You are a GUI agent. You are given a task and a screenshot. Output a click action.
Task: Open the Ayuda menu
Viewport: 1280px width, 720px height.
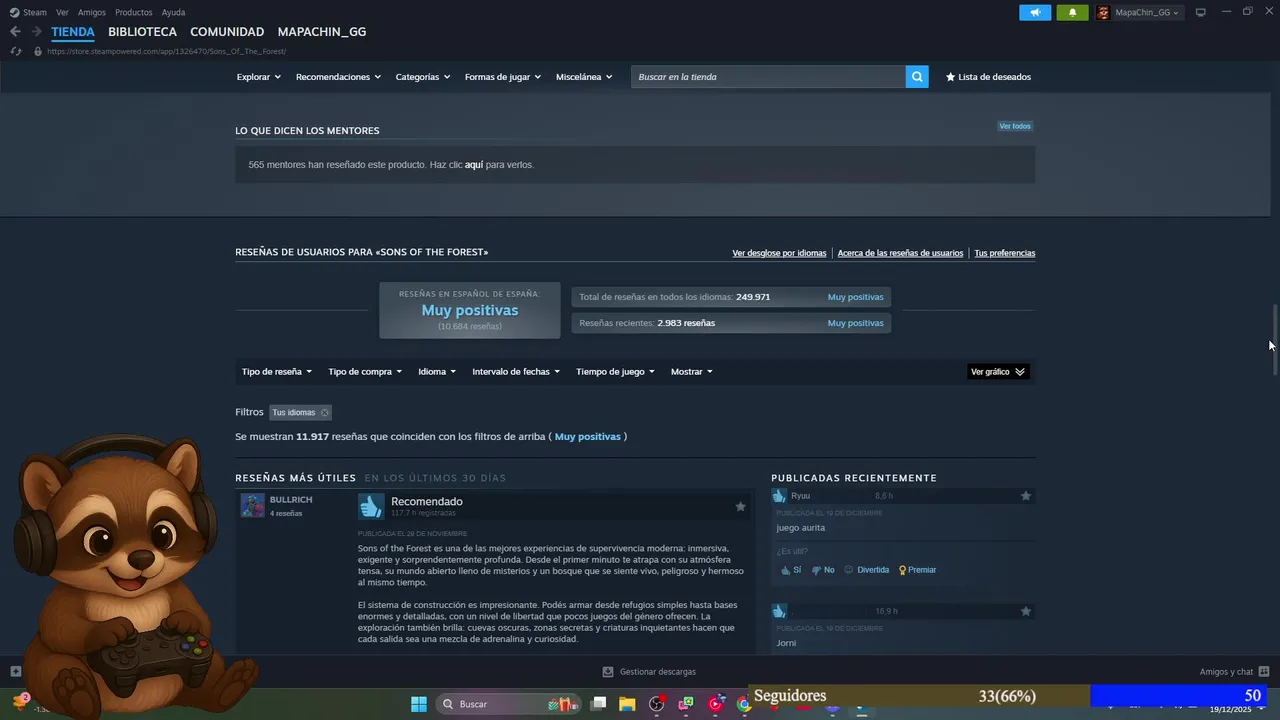(x=173, y=12)
